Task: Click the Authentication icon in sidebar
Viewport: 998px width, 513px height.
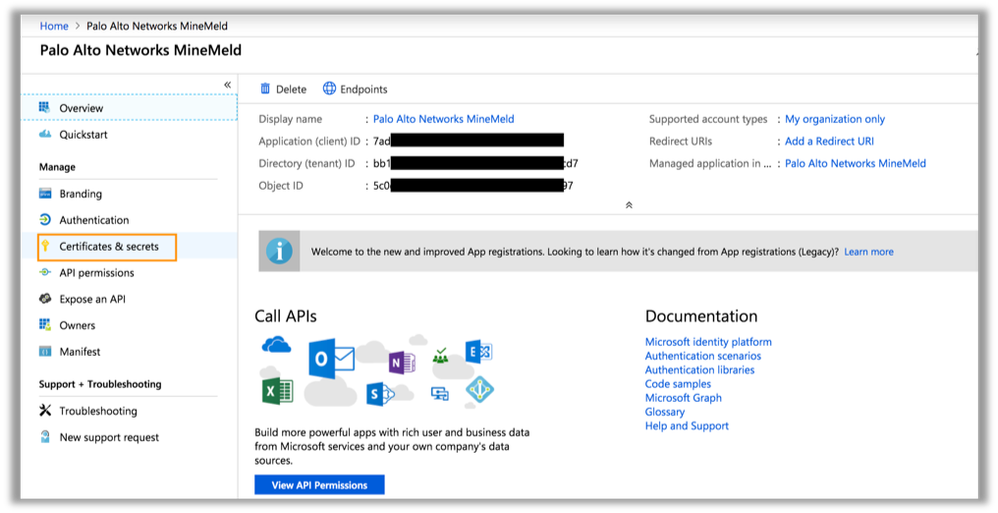Action: point(44,220)
